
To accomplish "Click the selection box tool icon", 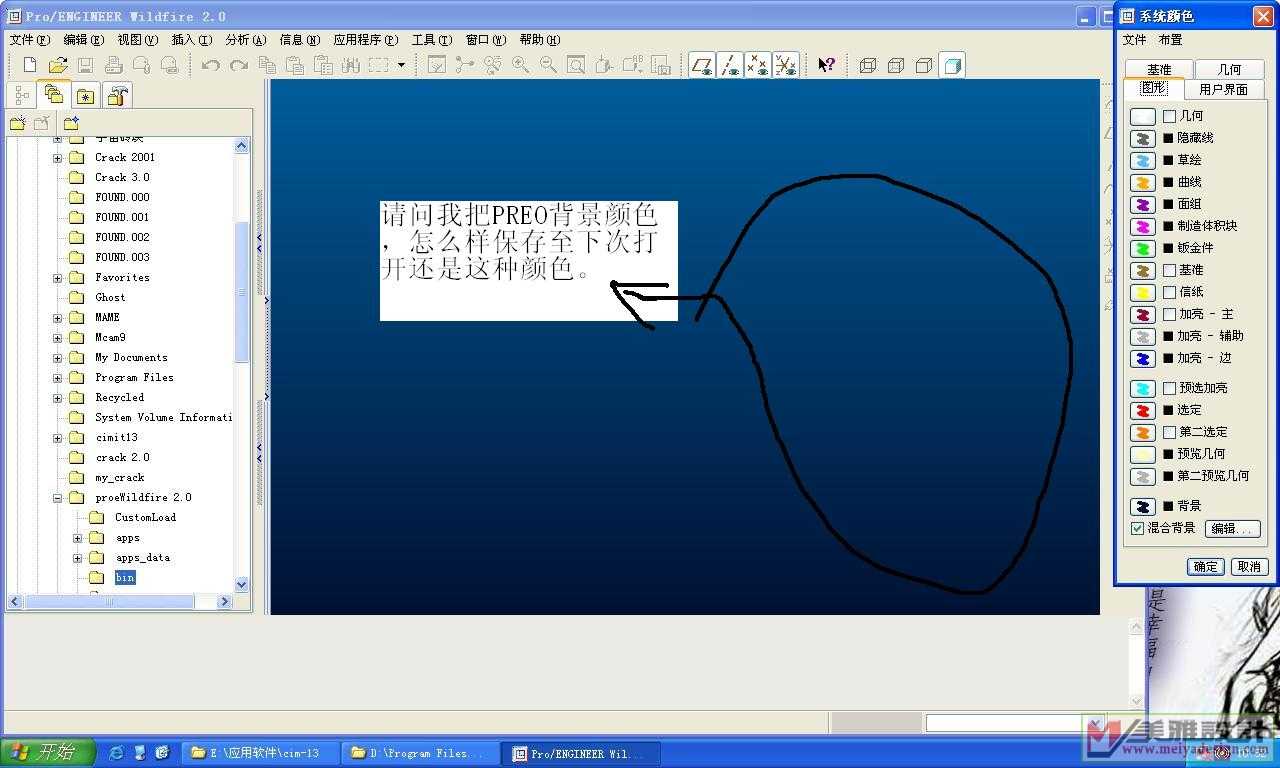I will tap(378, 65).
